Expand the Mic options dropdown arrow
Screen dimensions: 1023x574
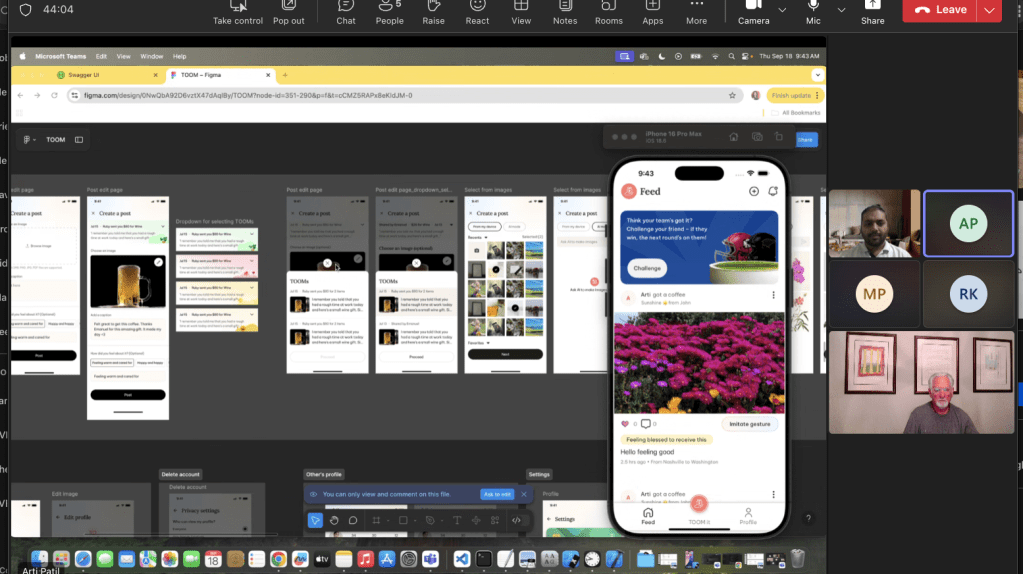pyautogui.click(x=841, y=10)
